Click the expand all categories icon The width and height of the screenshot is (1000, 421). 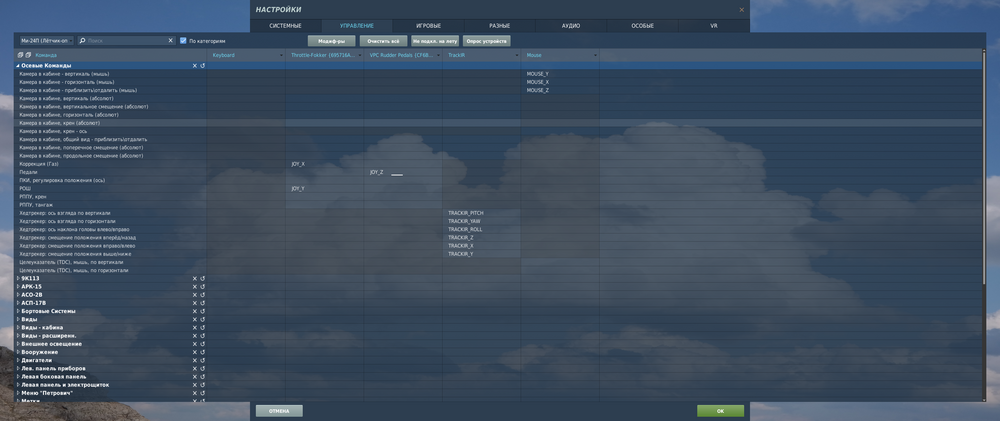point(21,55)
